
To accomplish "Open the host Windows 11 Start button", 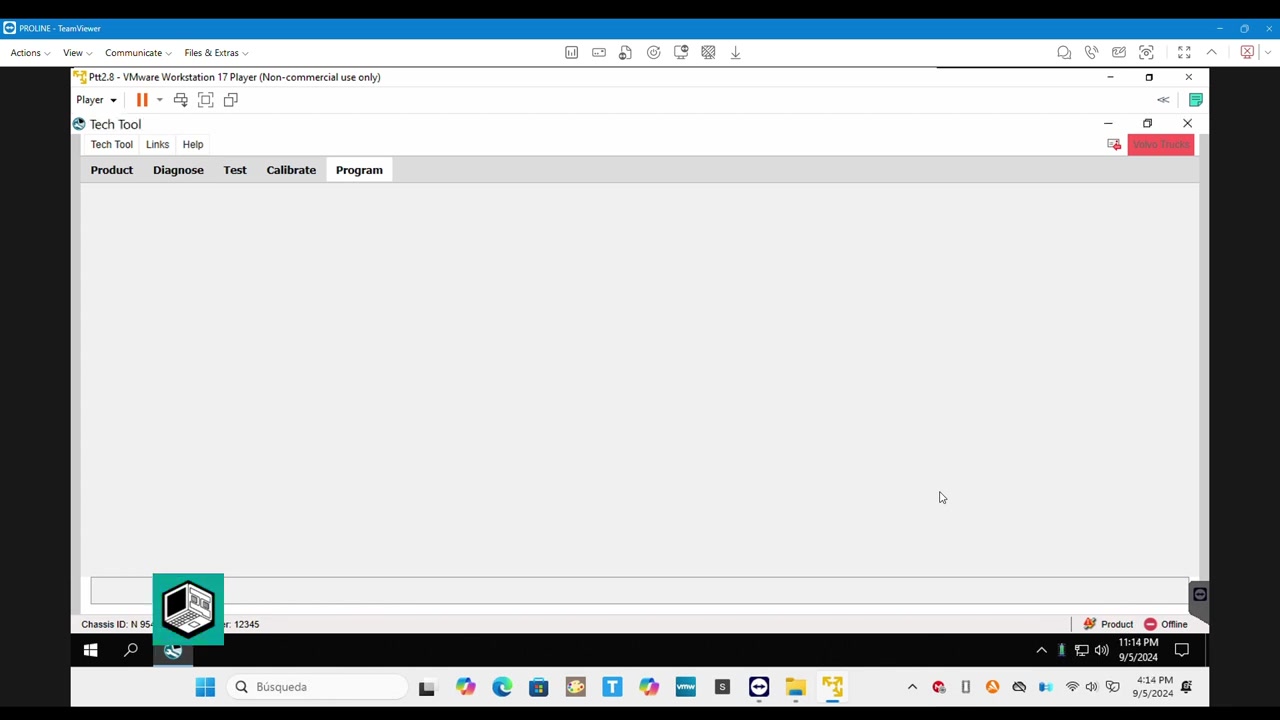I will point(205,687).
